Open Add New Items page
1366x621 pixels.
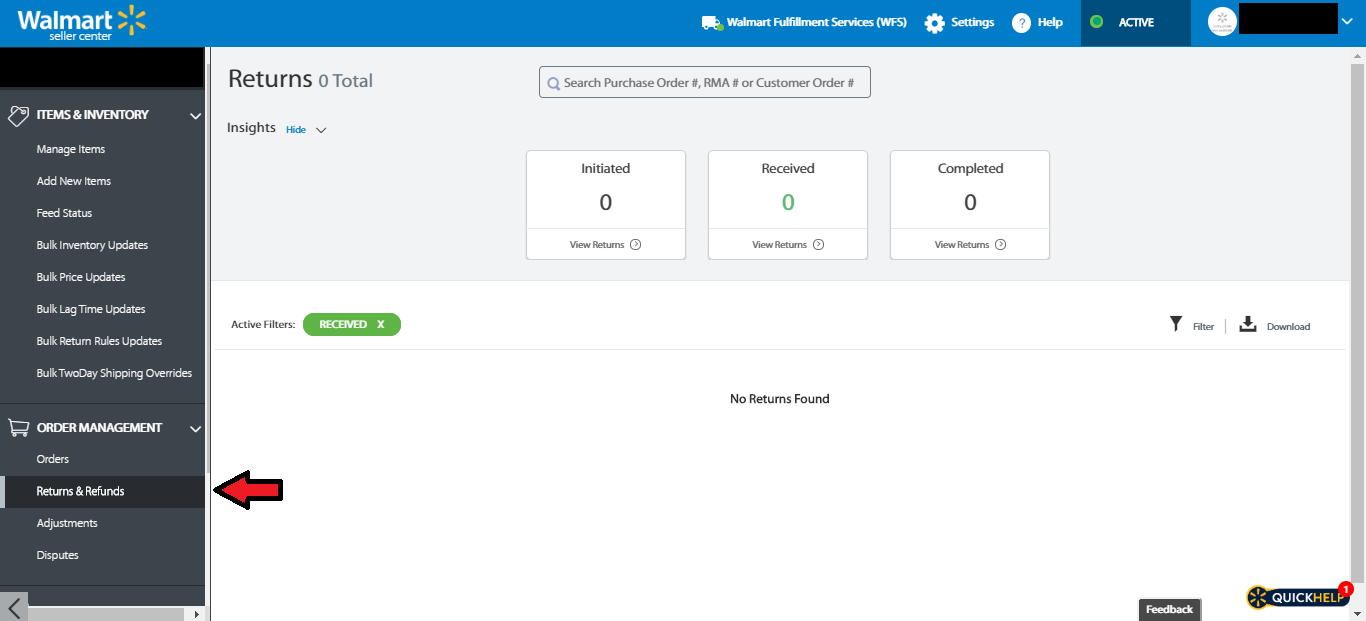(74, 181)
